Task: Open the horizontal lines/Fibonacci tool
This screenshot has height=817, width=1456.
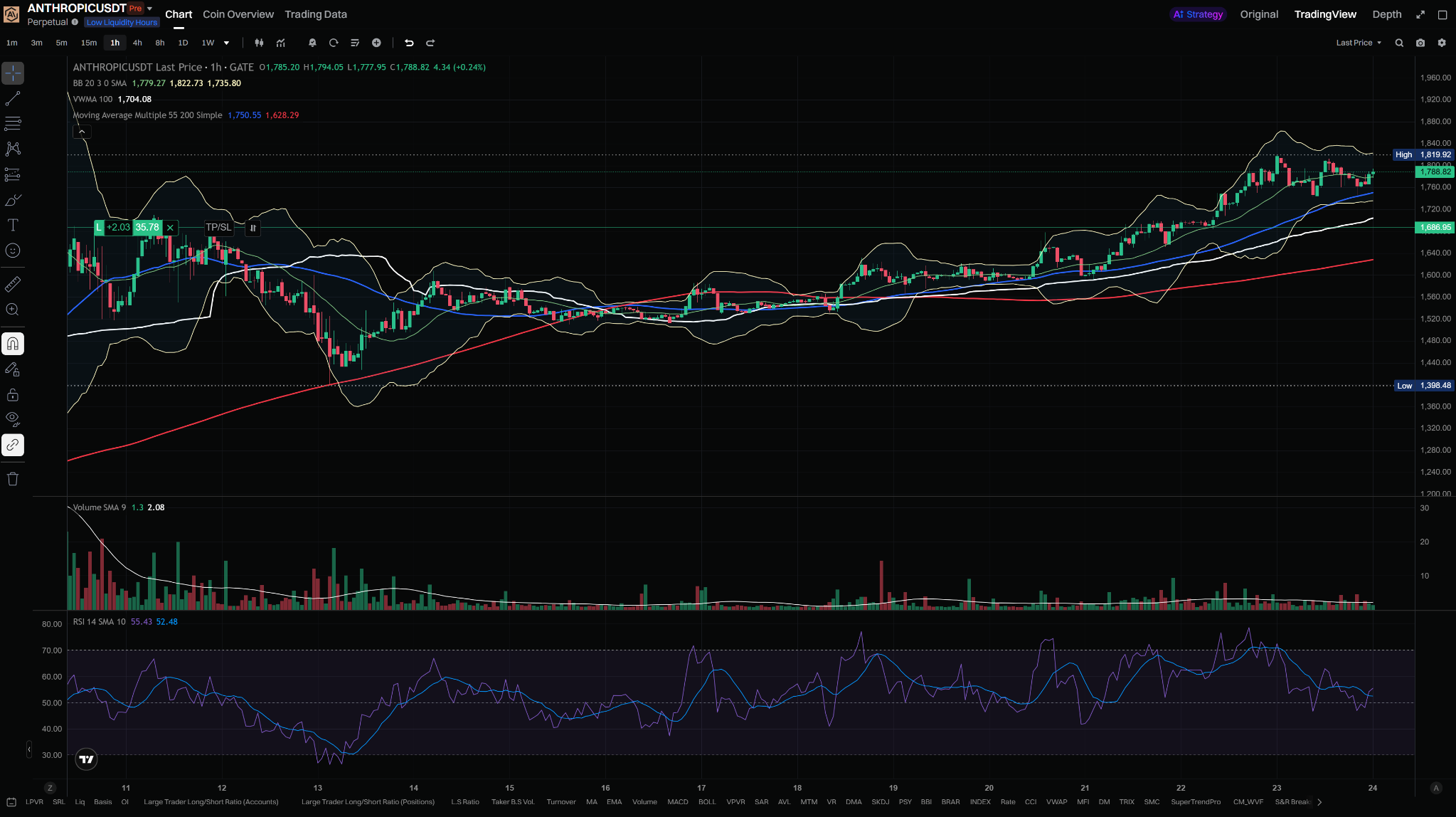Action: tap(13, 124)
